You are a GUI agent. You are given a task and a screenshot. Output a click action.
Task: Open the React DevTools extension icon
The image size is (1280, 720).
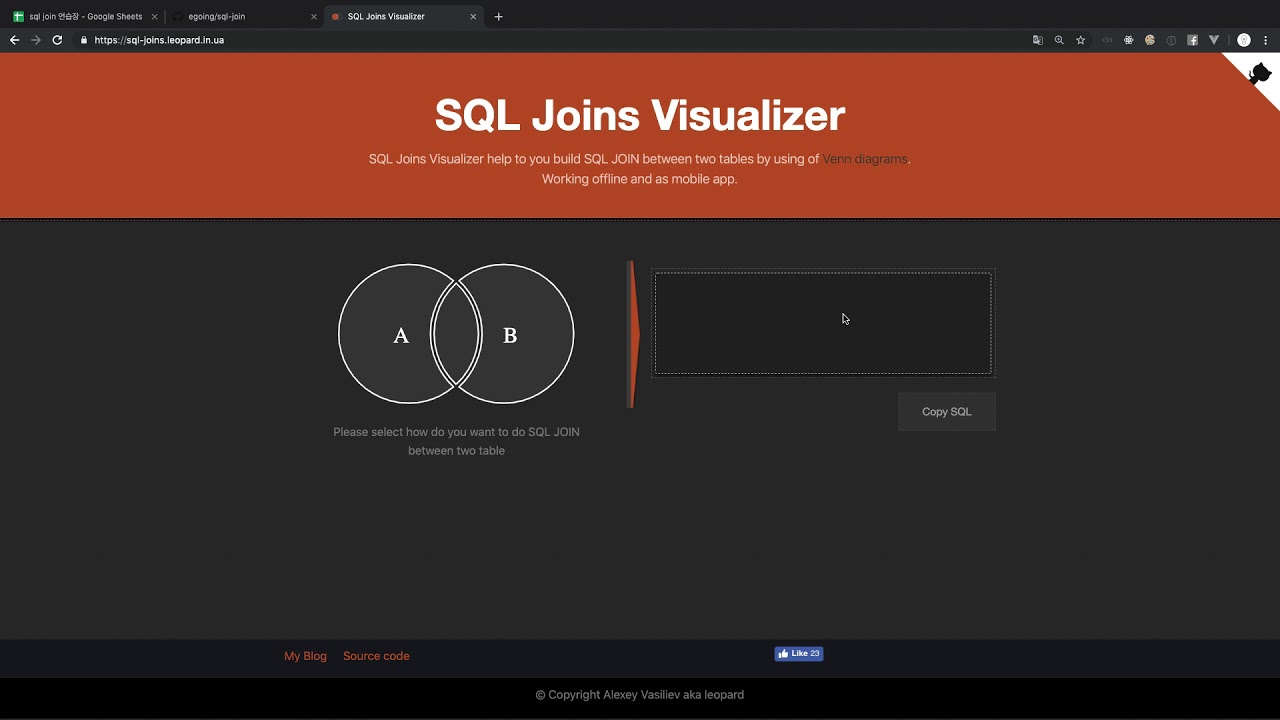[1129, 40]
